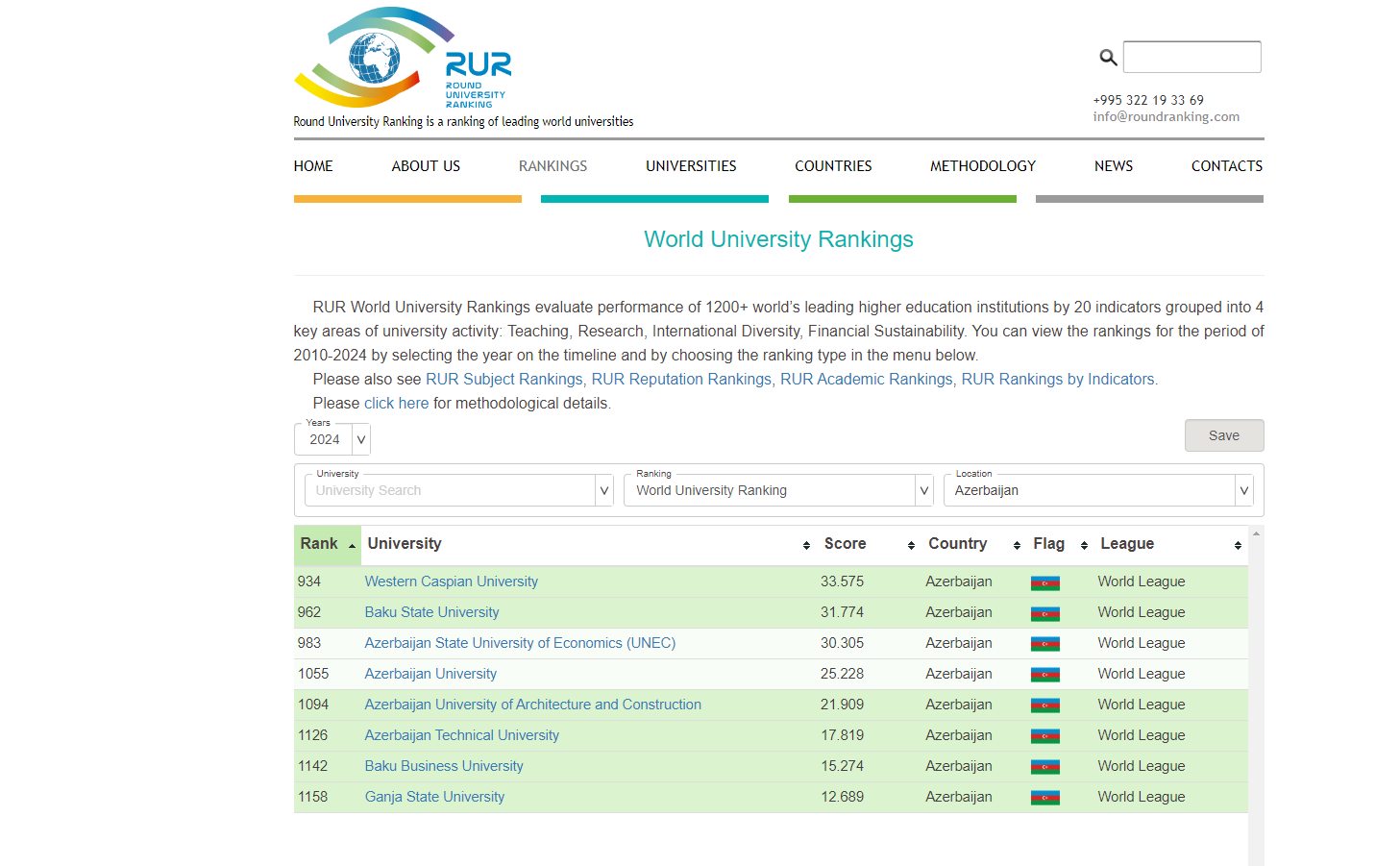Click the flag in Baku State University row
Screen dimensions: 1400x866
tap(1044, 613)
